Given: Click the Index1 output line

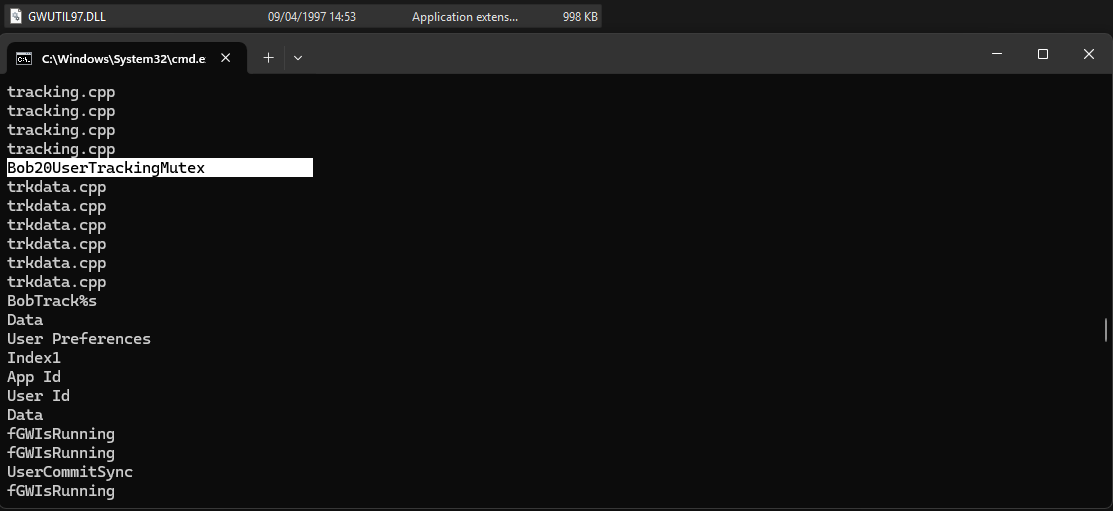Looking at the screenshot, I should [x=34, y=358].
